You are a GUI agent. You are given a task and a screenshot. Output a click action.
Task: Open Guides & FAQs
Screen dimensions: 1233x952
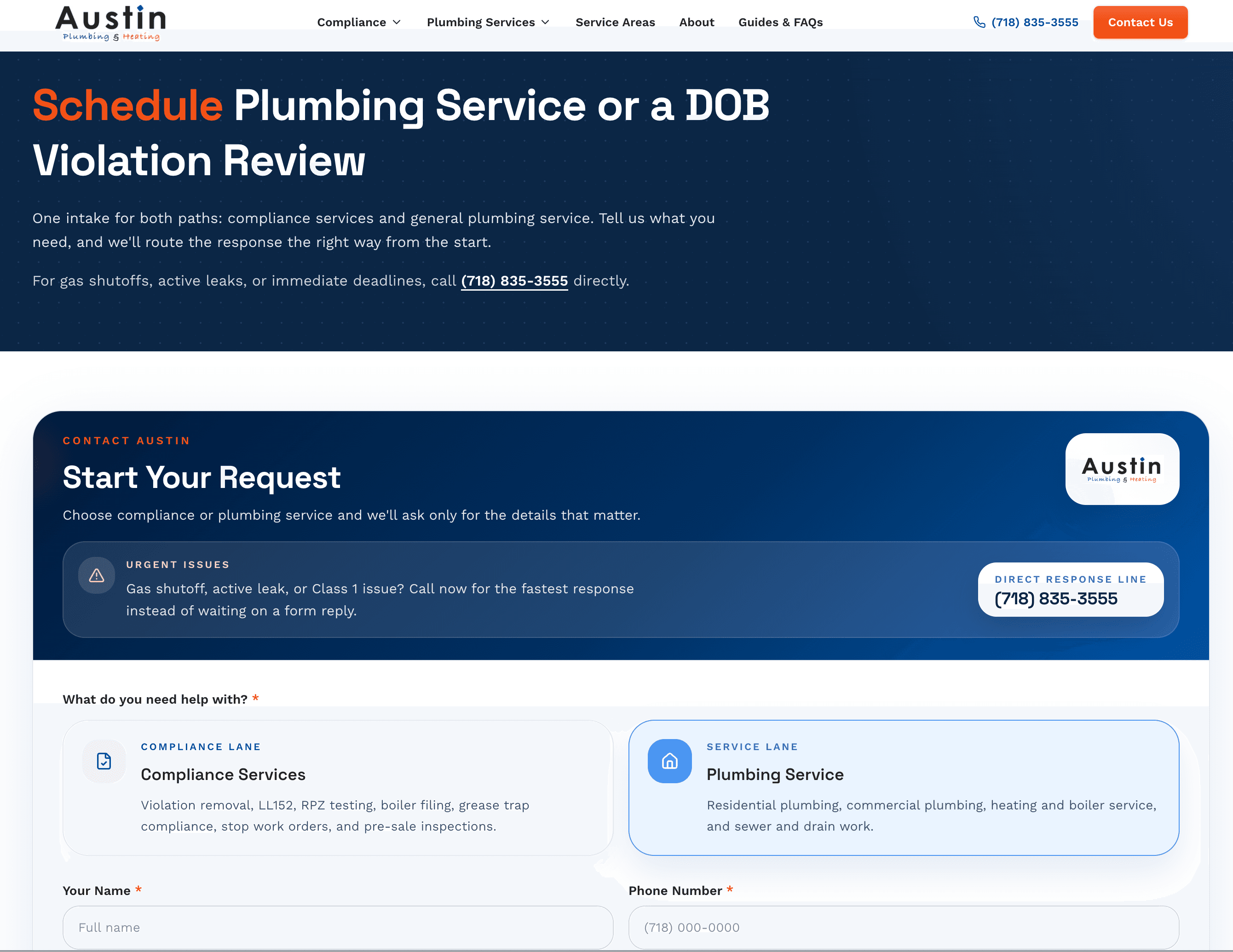coord(780,22)
